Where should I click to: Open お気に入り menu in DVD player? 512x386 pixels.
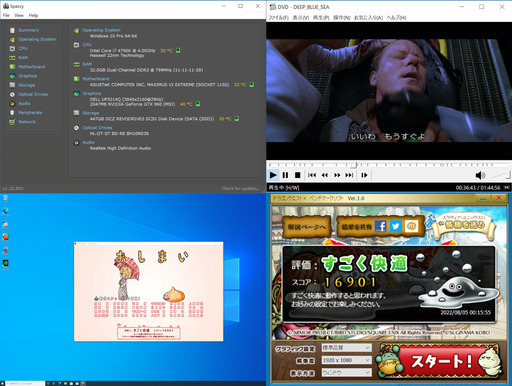[x=368, y=18]
